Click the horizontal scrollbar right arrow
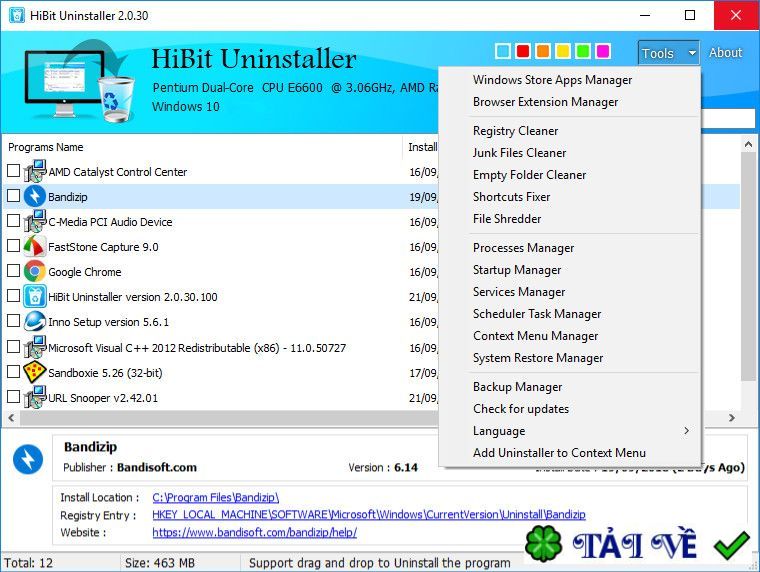 pyautogui.click(x=732, y=417)
